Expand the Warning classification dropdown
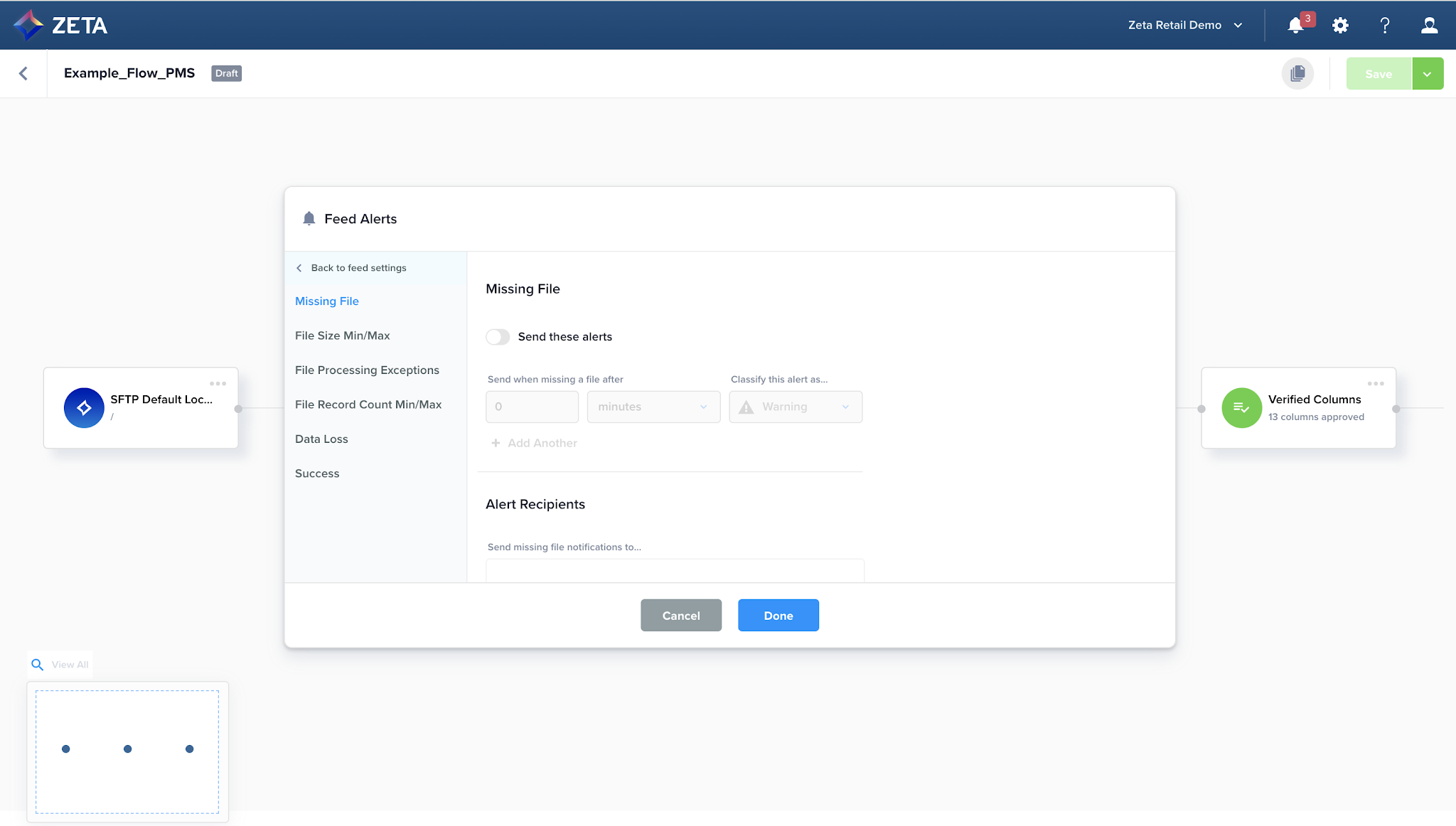 (x=795, y=407)
